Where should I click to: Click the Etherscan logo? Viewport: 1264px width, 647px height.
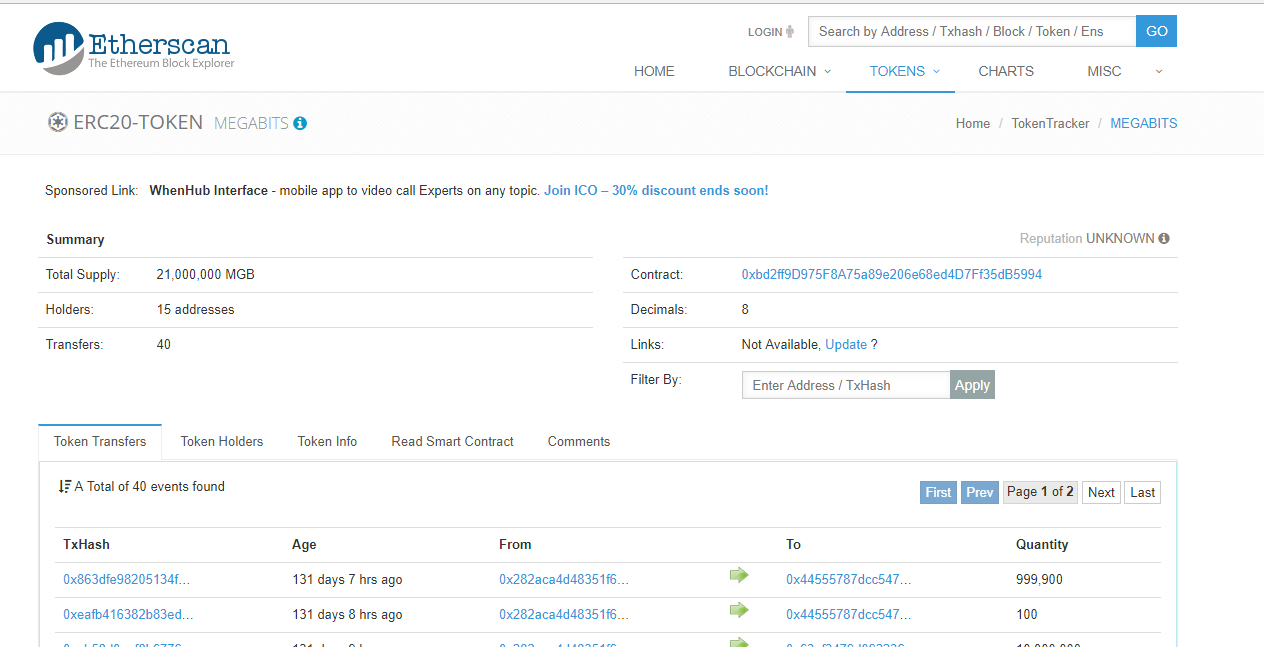tap(133, 48)
